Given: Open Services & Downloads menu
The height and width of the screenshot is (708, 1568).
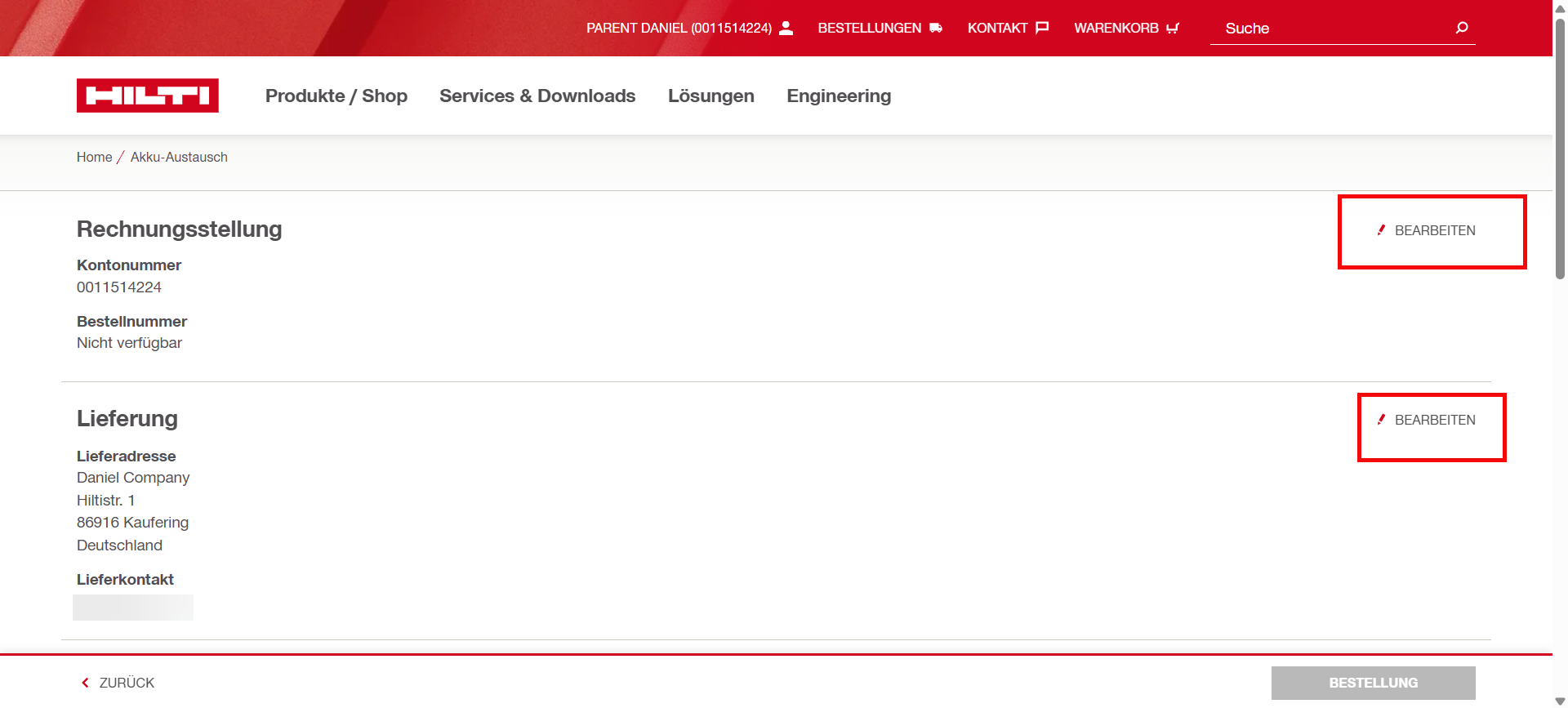Looking at the screenshot, I should (x=537, y=96).
